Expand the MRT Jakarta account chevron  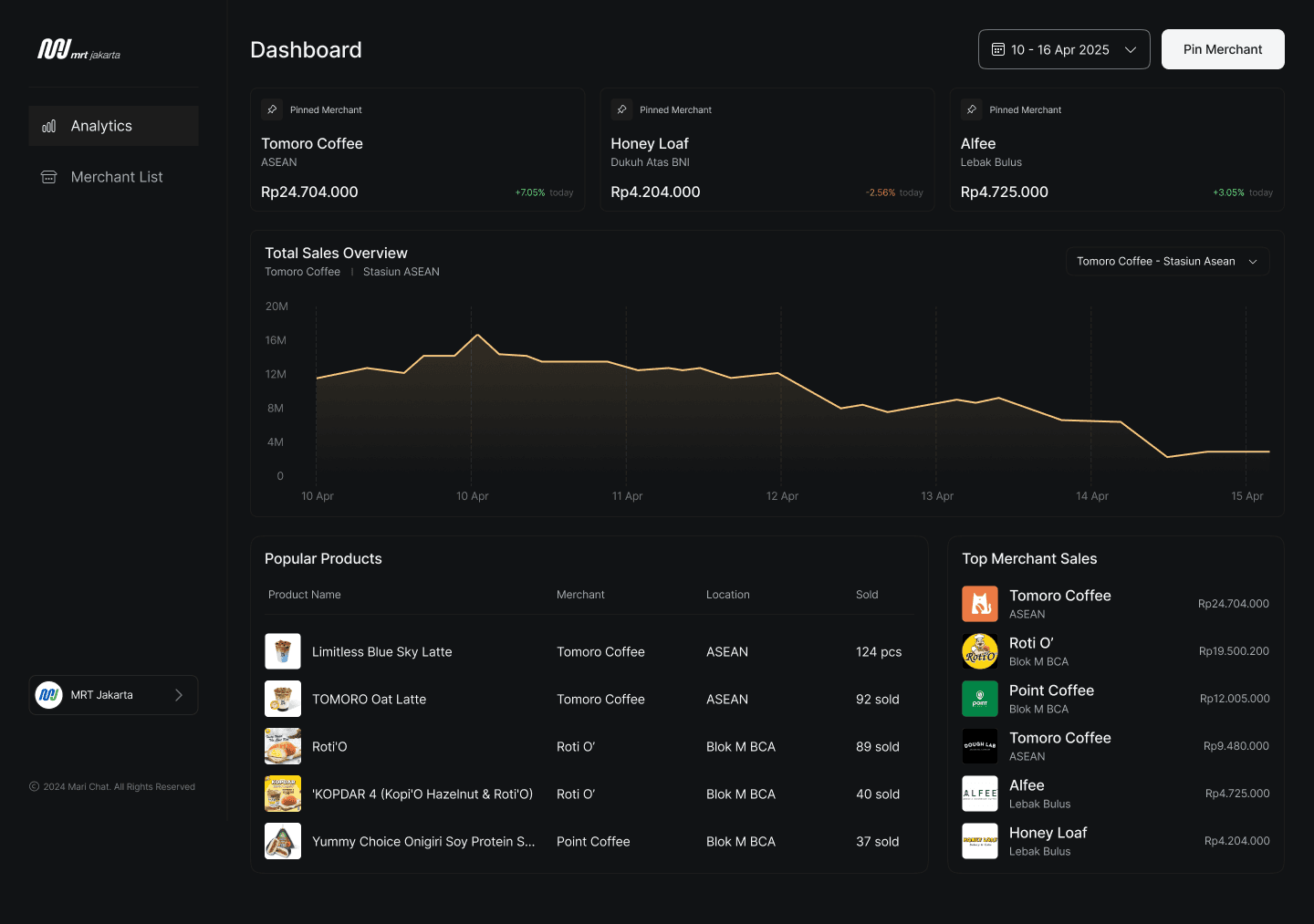[x=179, y=695]
